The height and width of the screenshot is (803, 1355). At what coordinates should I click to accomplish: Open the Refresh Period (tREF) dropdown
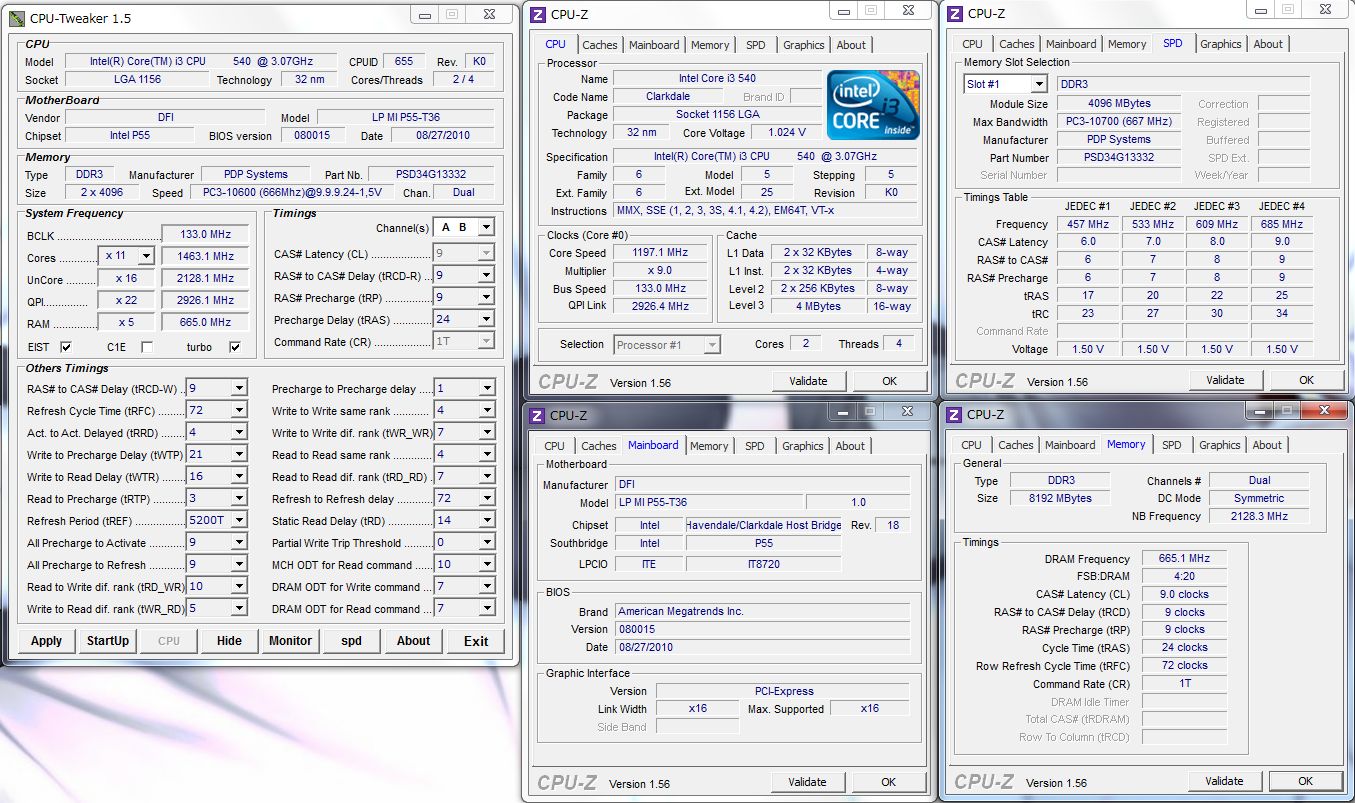pos(238,521)
